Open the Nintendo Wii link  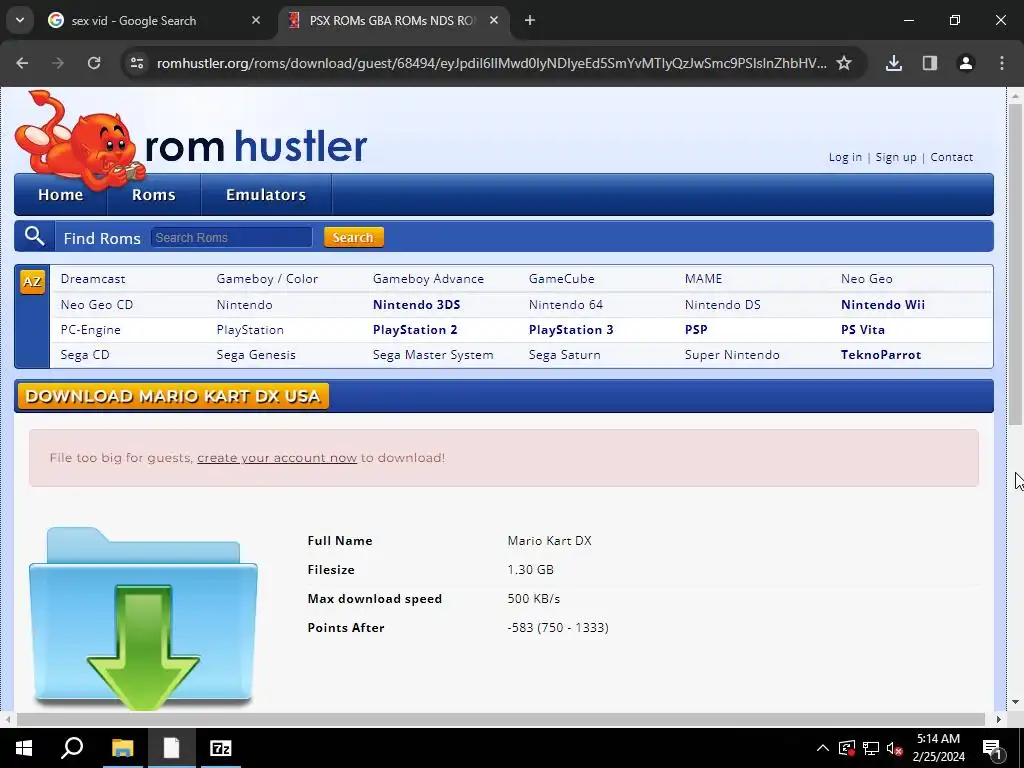(x=883, y=304)
